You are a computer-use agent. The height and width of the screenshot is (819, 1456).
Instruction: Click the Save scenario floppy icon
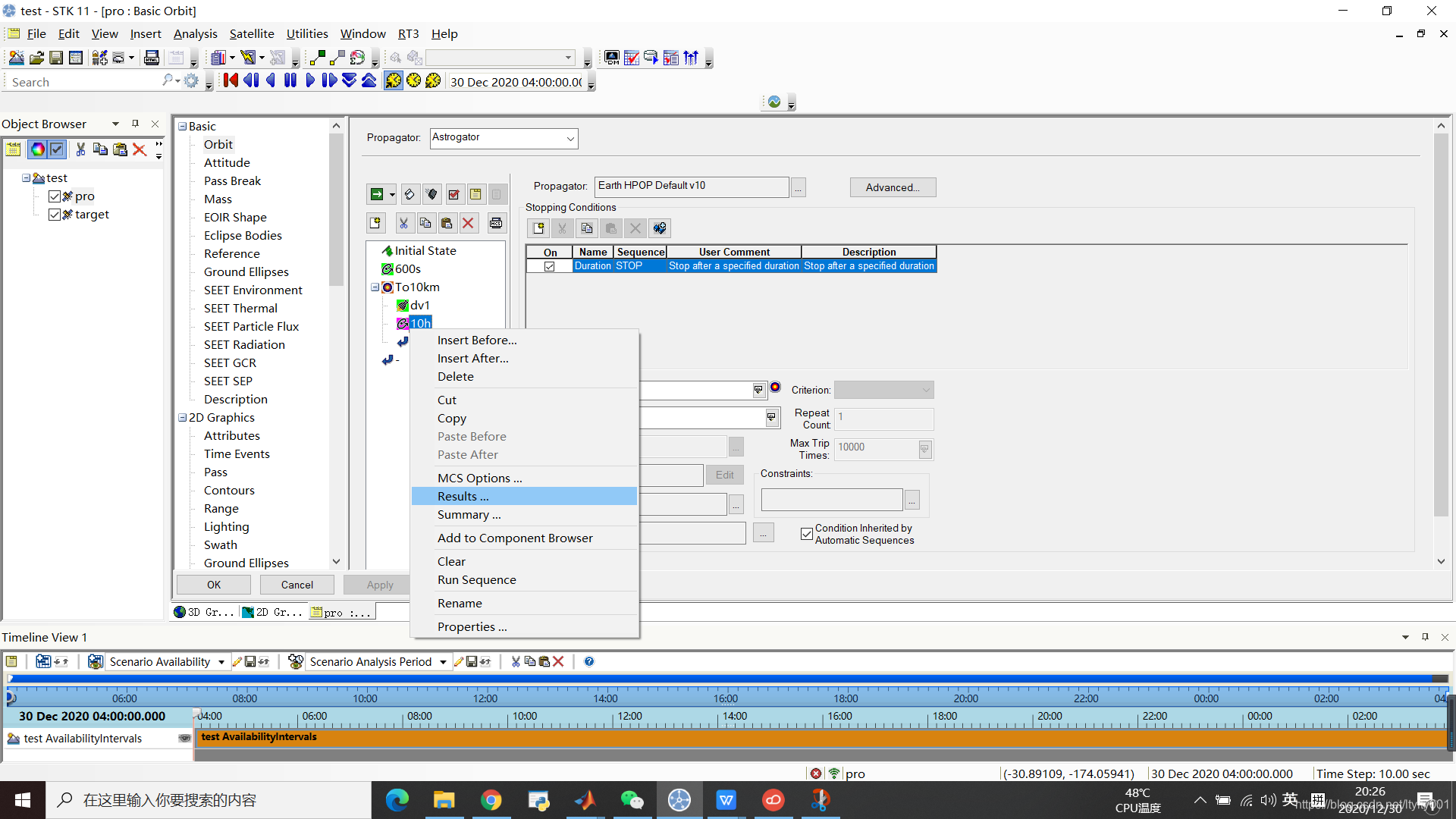[x=56, y=58]
